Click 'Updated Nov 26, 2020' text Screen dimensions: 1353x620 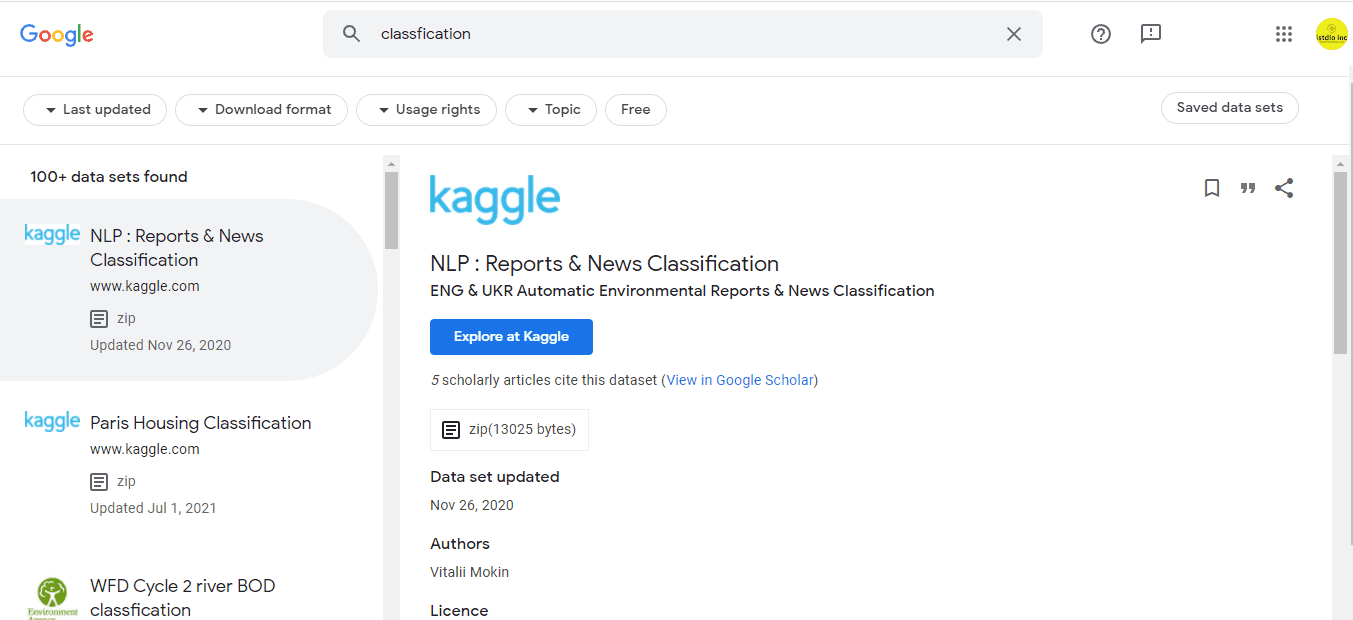[160, 345]
